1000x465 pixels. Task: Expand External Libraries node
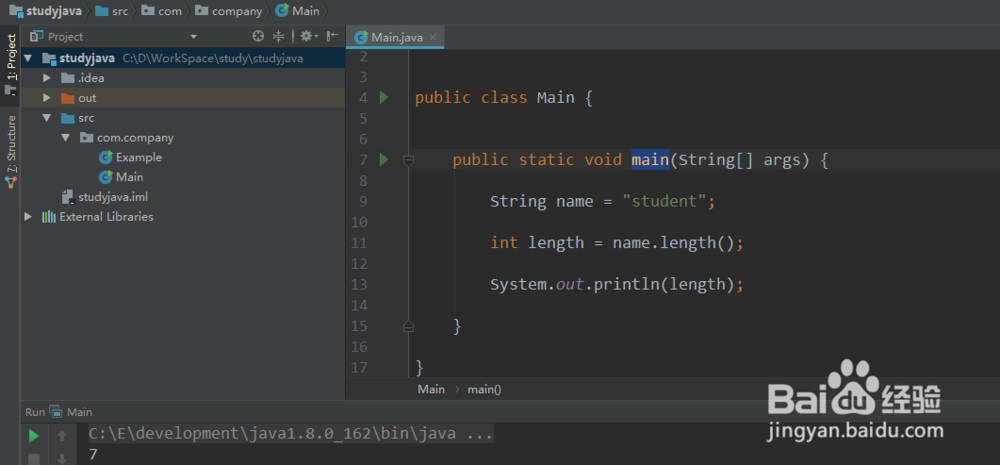[x=27, y=217]
